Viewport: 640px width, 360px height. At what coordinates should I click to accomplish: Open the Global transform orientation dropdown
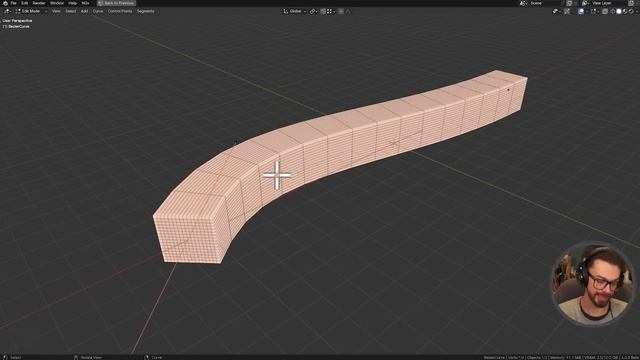click(x=294, y=11)
